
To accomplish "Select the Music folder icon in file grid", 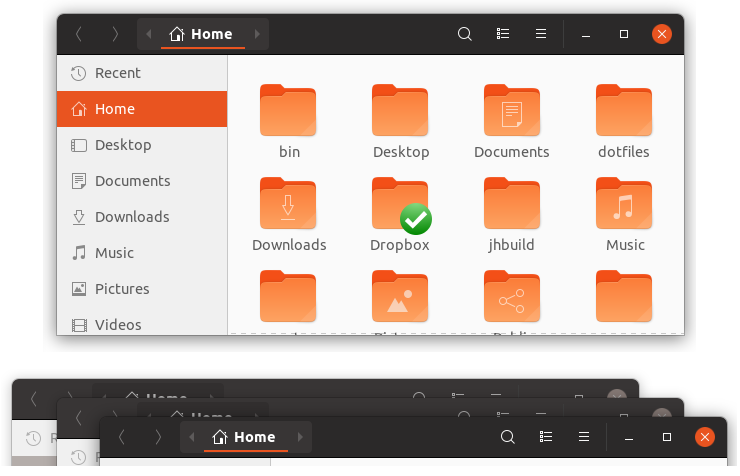I will tap(624, 203).
